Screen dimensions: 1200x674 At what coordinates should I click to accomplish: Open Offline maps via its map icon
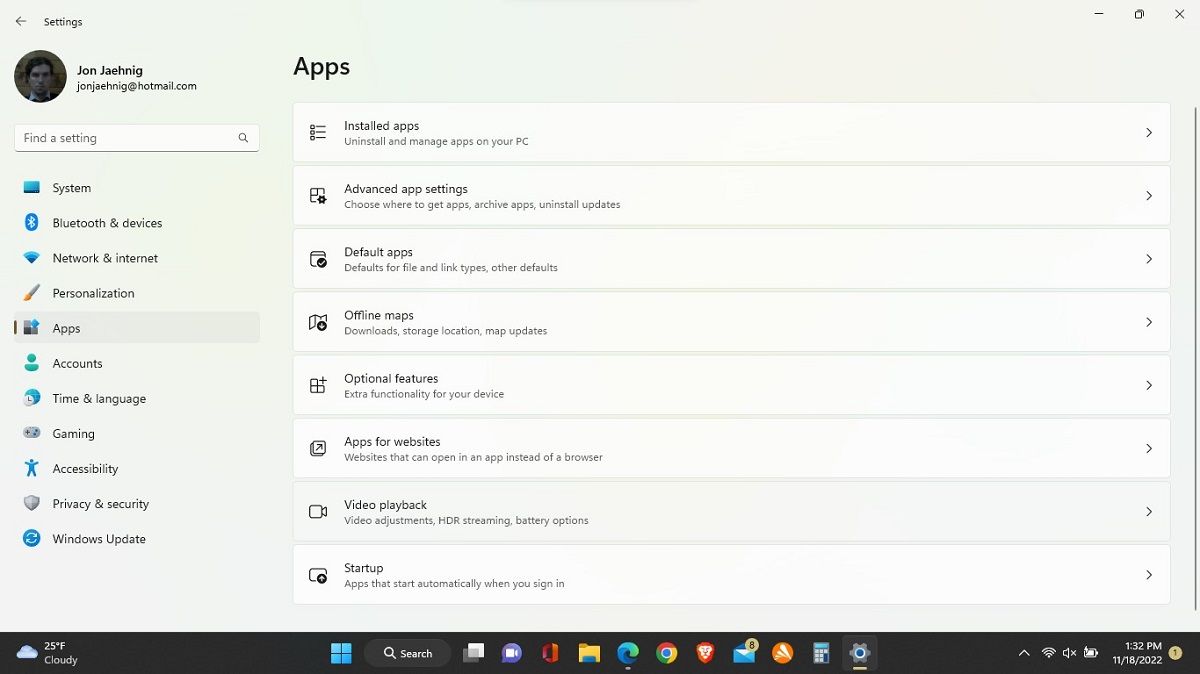(317, 322)
